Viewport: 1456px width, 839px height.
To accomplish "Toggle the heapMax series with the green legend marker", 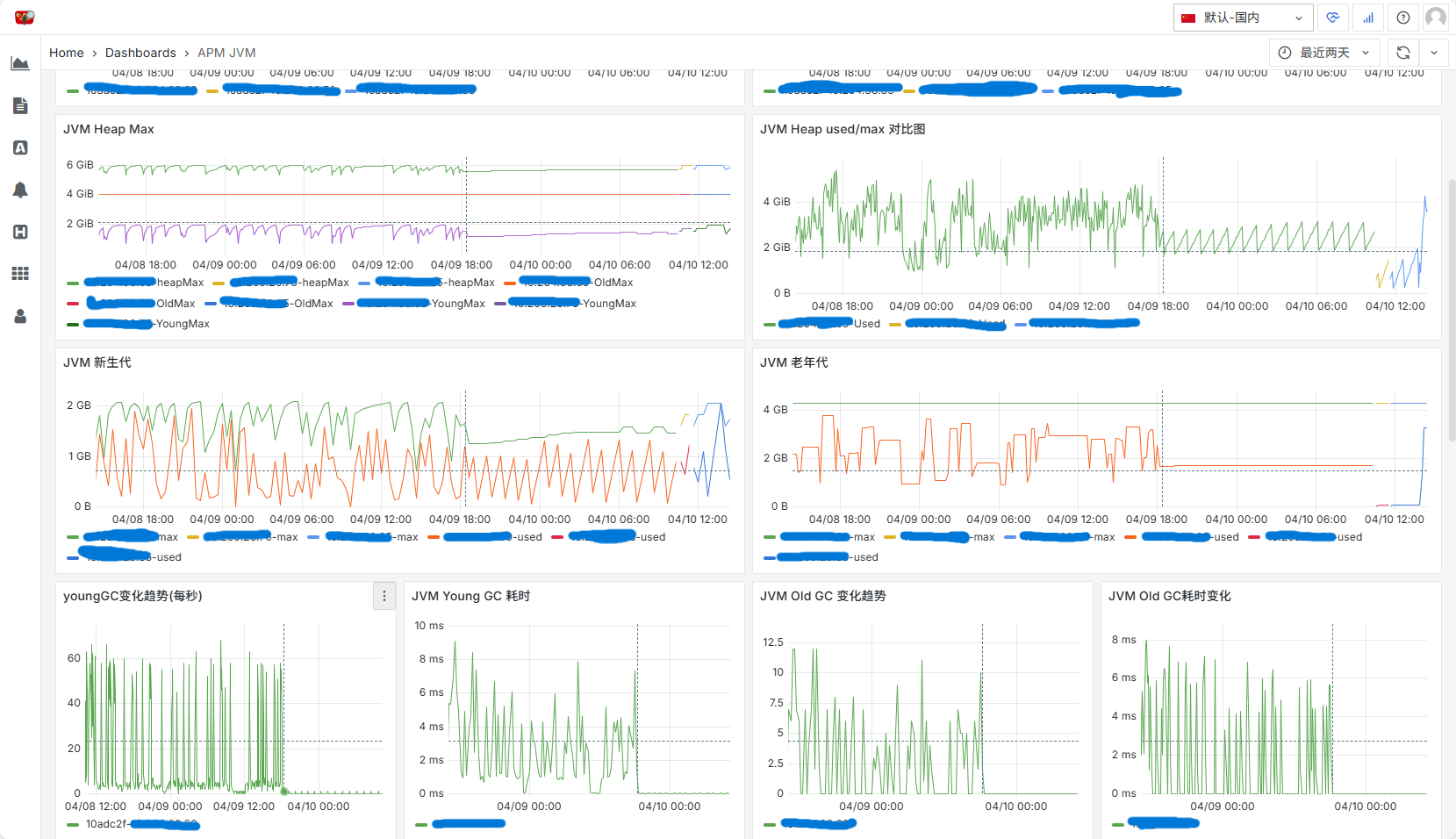I will (x=73, y=283).
